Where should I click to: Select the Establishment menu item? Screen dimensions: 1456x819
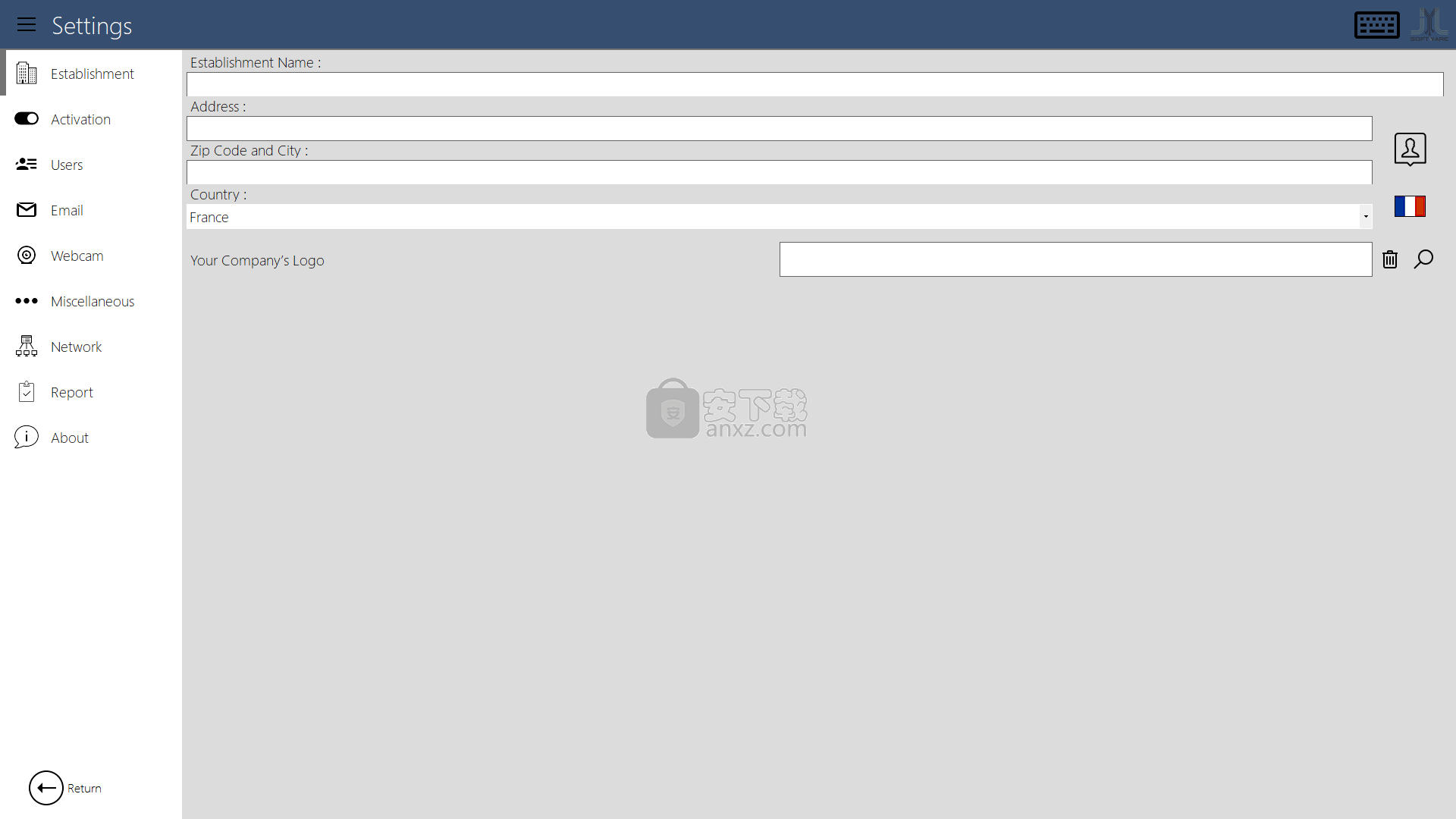coord(92,73)
